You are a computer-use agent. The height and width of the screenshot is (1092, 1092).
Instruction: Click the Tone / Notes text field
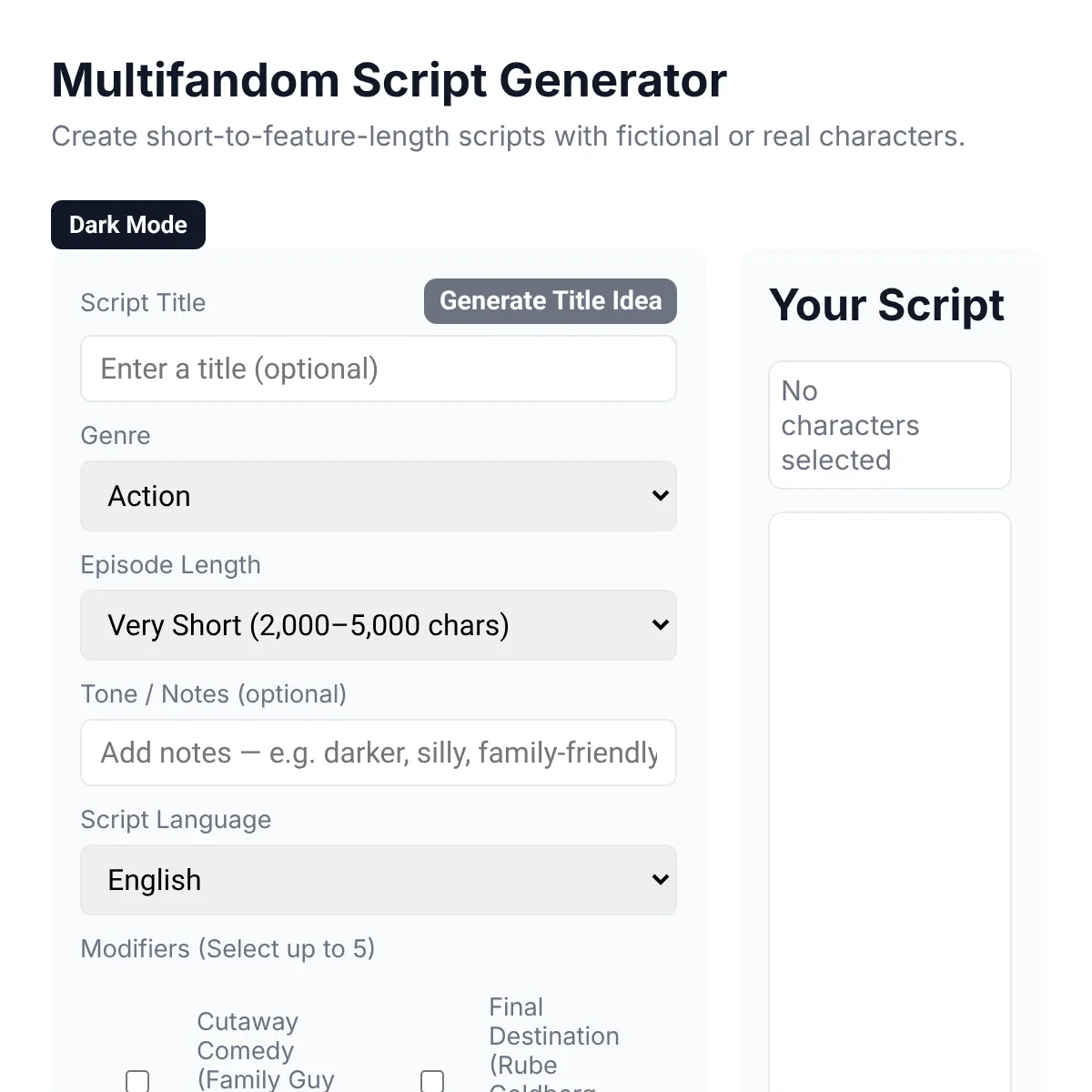[x=379, y=753]
